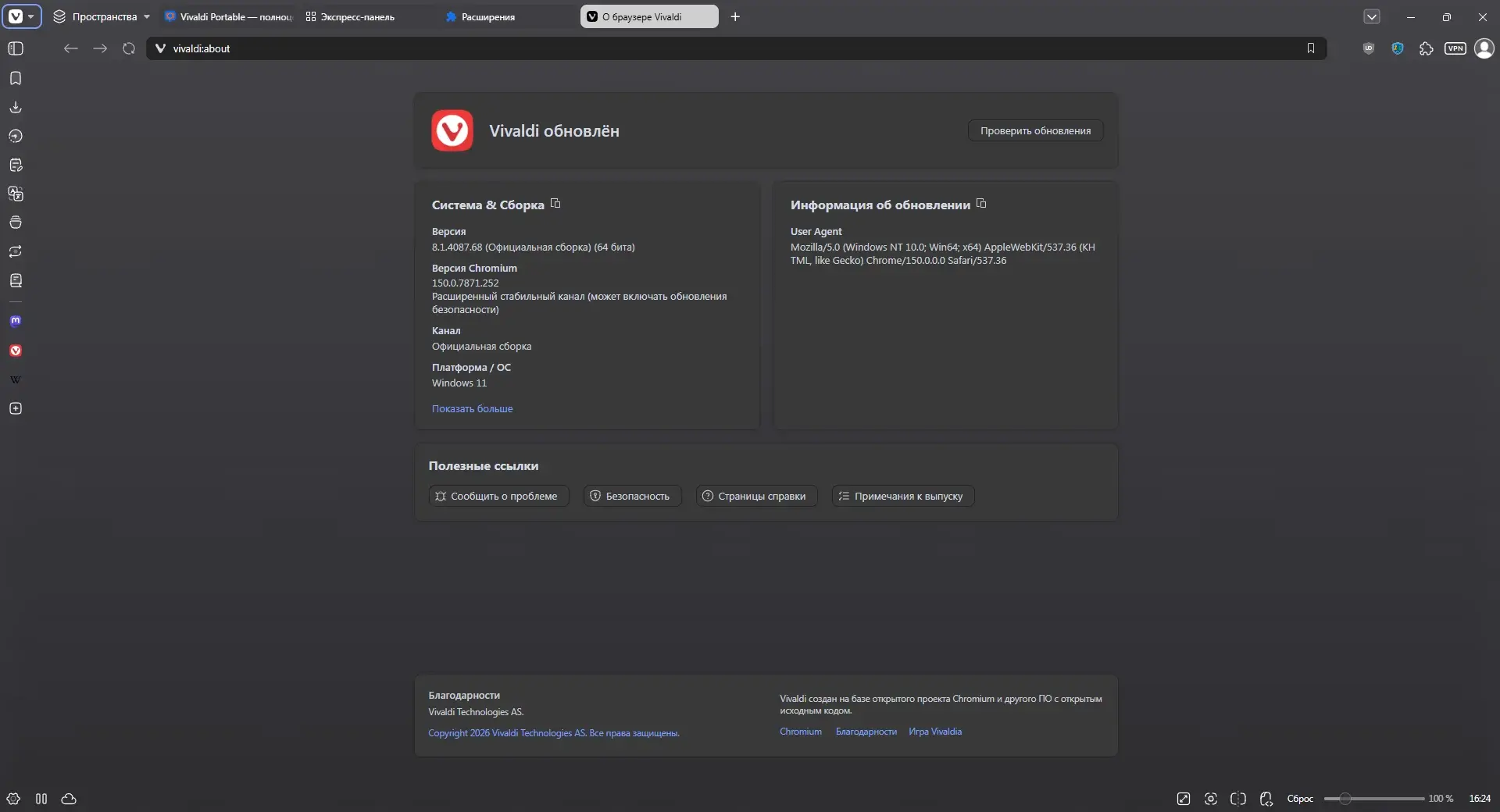This screenshot has width=1500, height=812.
Task: Open the Безопасность link button
Action: click(633, 496)
